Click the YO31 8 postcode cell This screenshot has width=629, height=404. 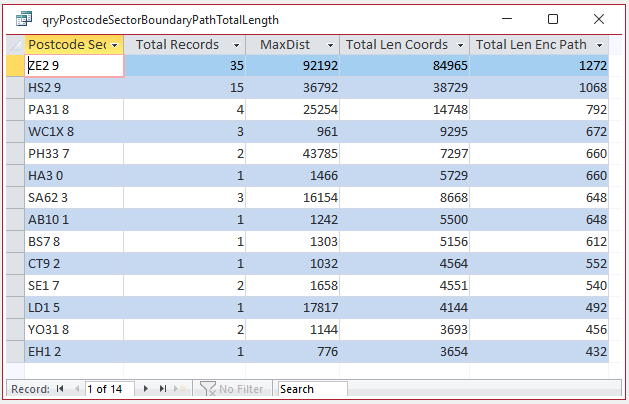[x=74, y=330]
